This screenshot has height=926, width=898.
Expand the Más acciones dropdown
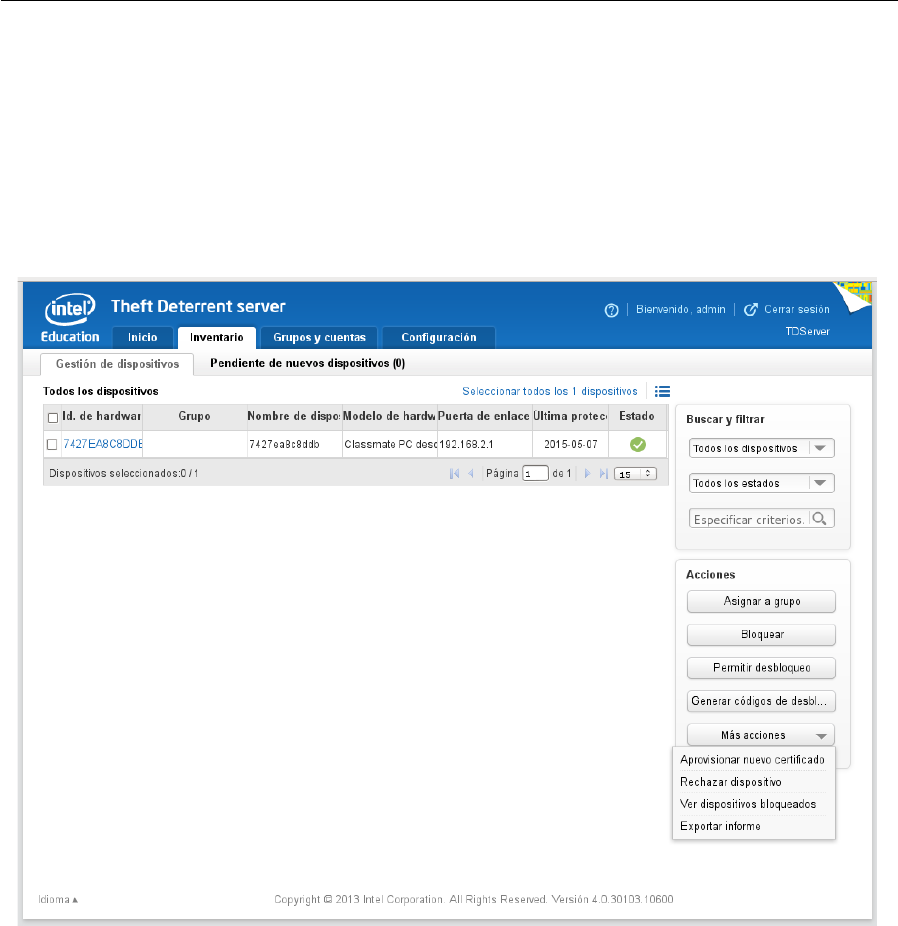click(761, 735)
